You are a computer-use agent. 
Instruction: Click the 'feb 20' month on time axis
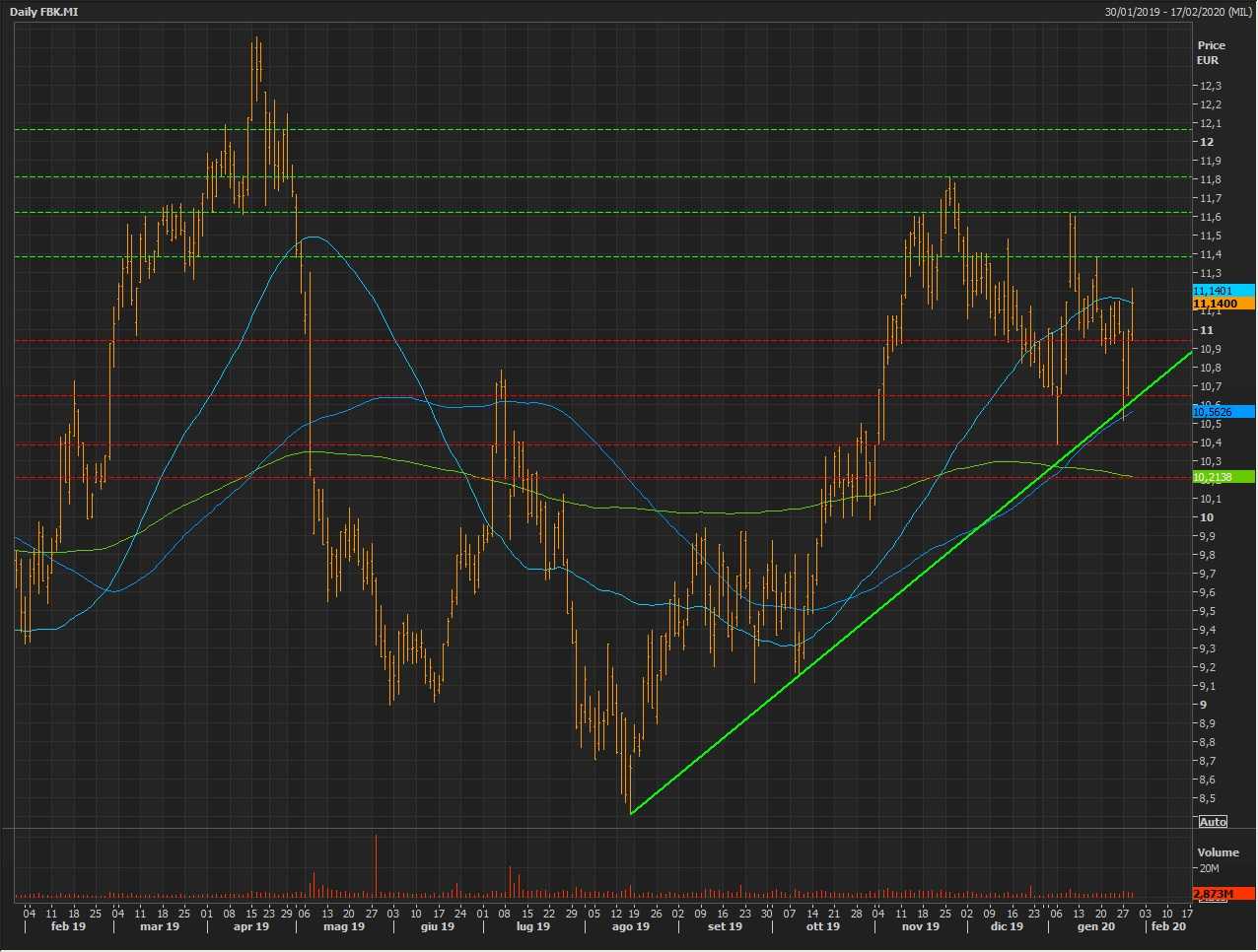(1168, 926)
